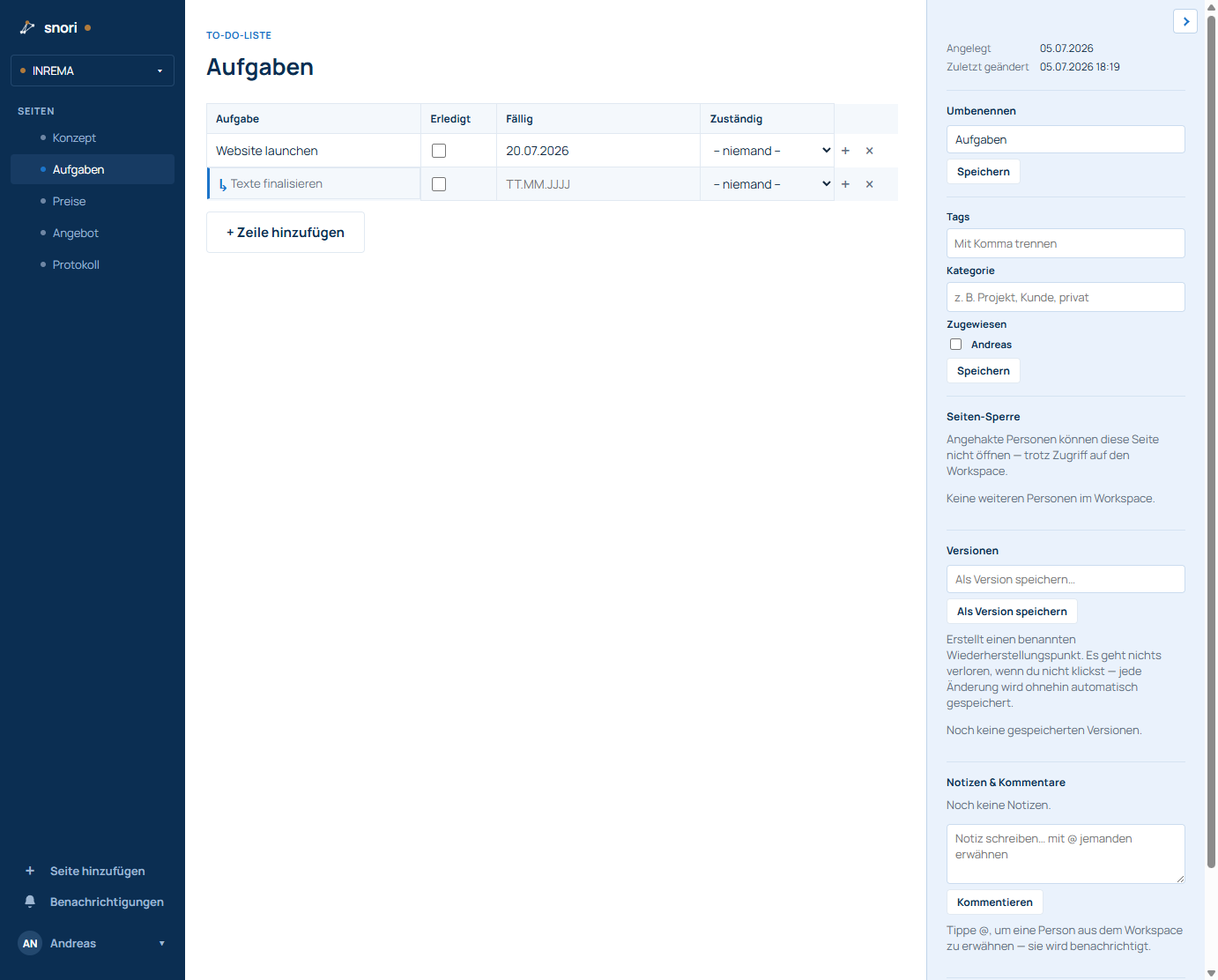Tick the Erledigt checkbox for Texte finalisieren
This screenshot has height=980, width=1218.
439,184
